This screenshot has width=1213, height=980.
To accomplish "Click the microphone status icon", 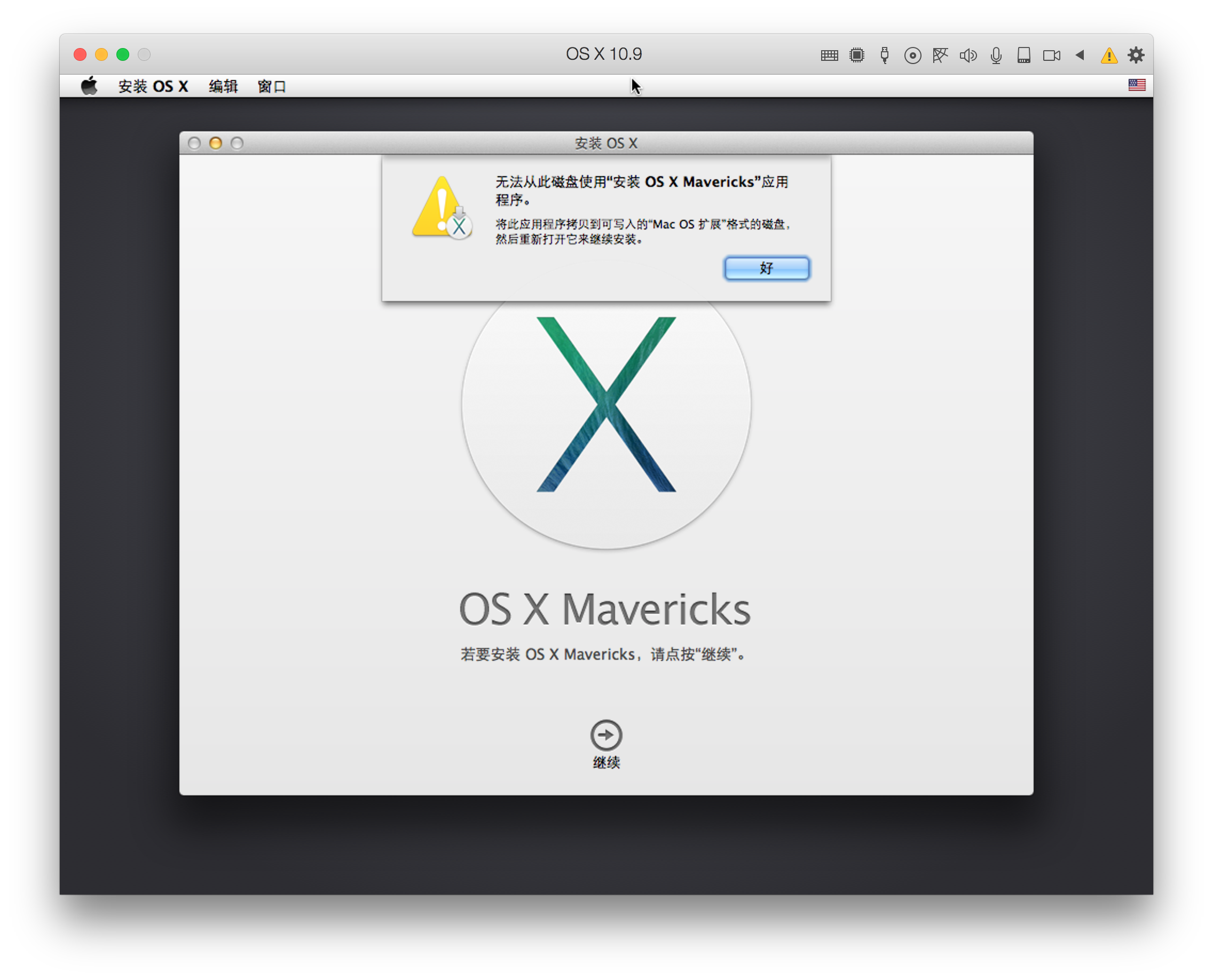I will tap(996, 56).
